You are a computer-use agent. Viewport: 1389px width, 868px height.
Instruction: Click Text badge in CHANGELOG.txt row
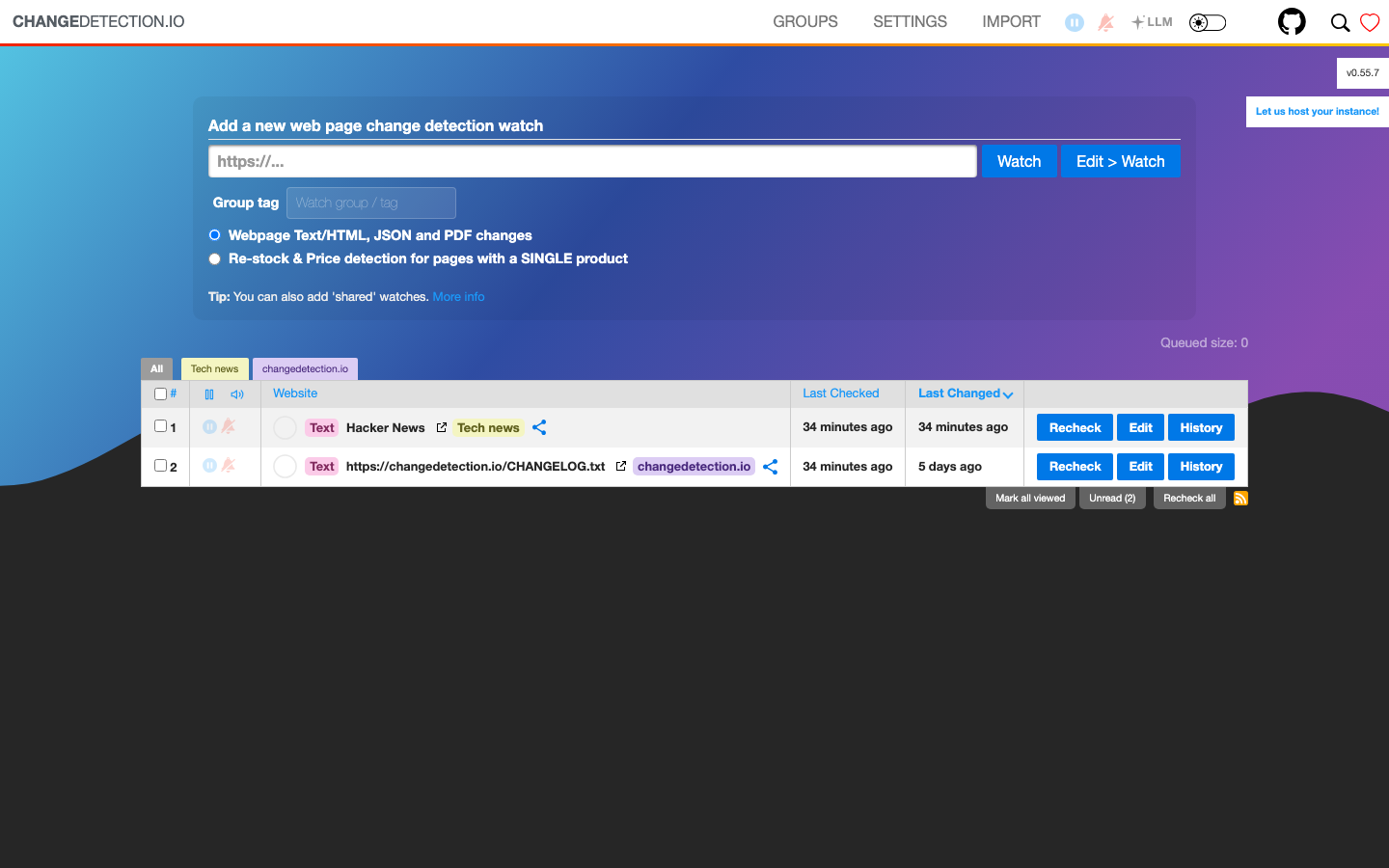point(322,466)
